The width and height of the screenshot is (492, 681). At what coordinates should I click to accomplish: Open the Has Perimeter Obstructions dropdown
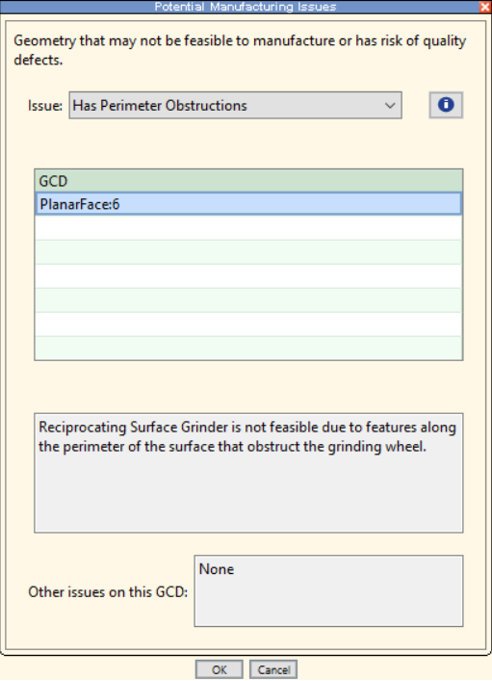coord(235,105)
